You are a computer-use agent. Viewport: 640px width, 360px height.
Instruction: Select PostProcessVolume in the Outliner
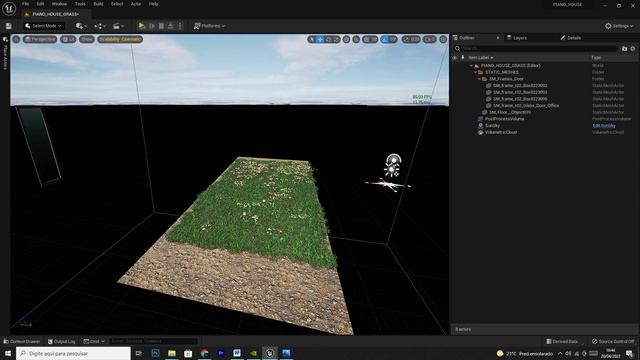545,119
